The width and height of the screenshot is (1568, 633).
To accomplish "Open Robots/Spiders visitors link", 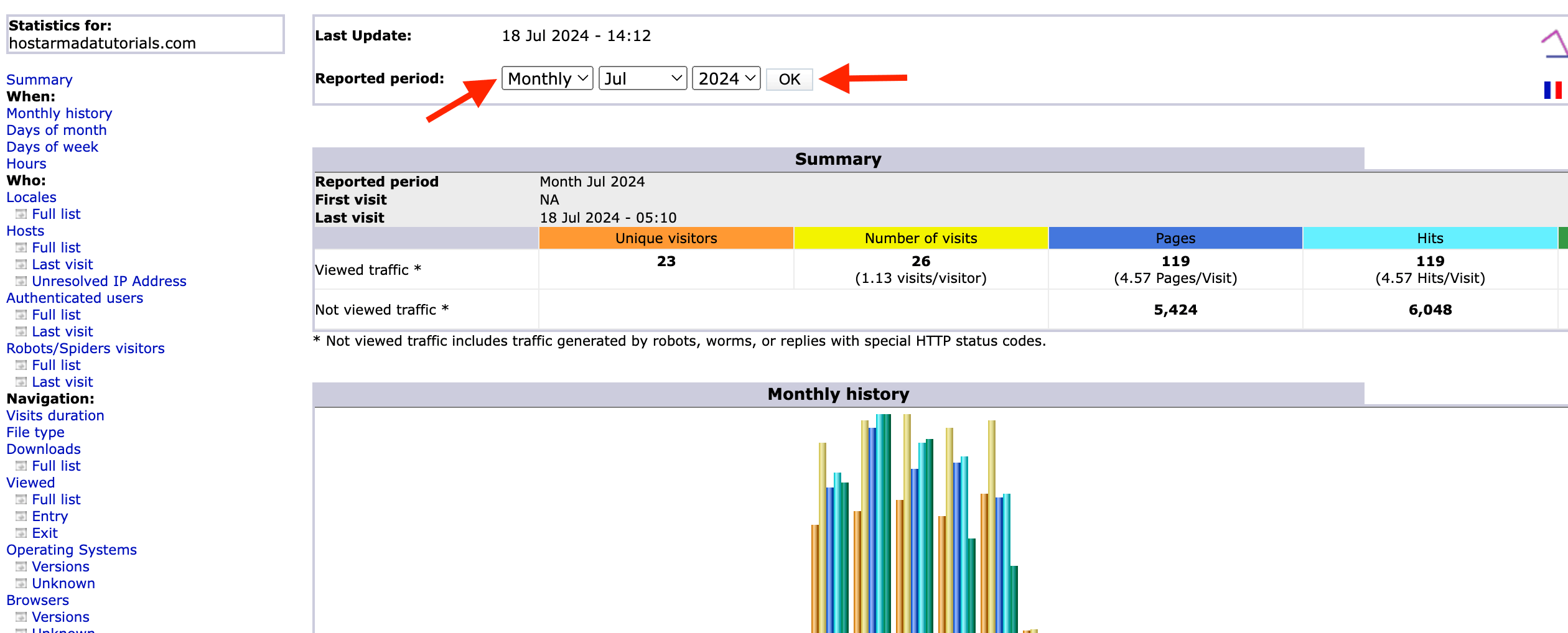I will pyautogui.click(x=85, y=348).
